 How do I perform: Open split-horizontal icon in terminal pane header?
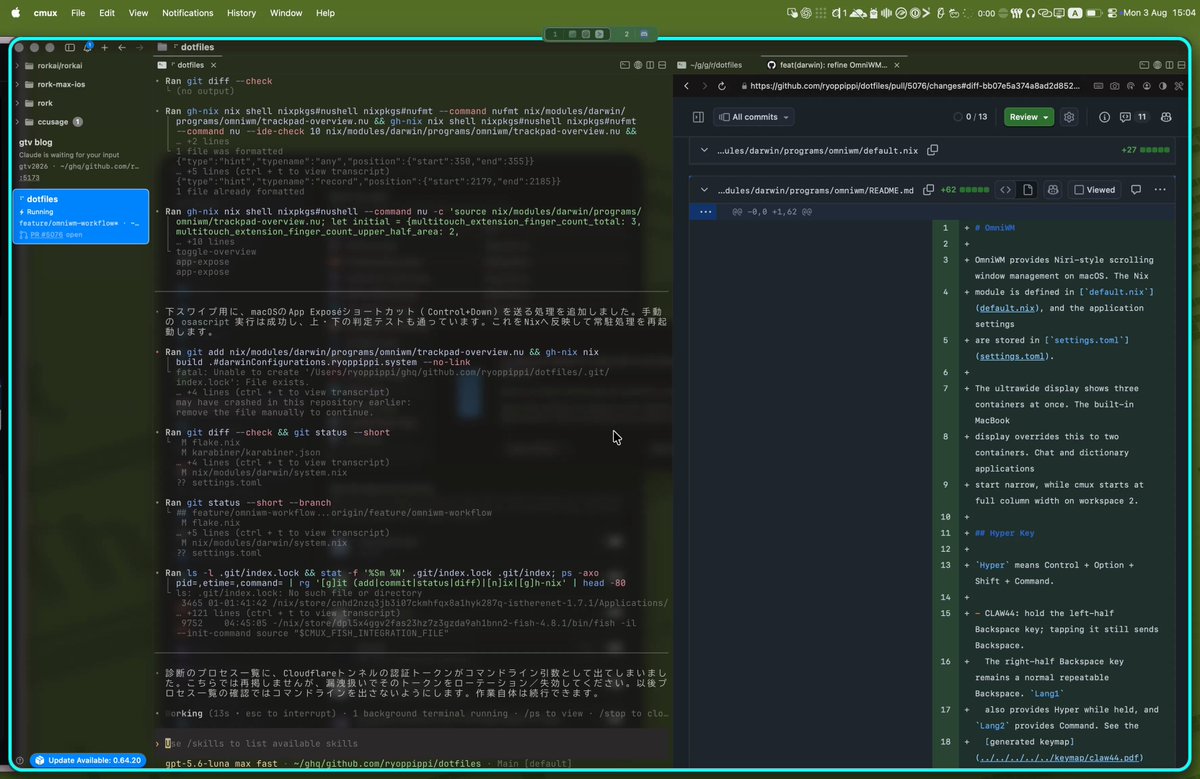click(650, 65)
